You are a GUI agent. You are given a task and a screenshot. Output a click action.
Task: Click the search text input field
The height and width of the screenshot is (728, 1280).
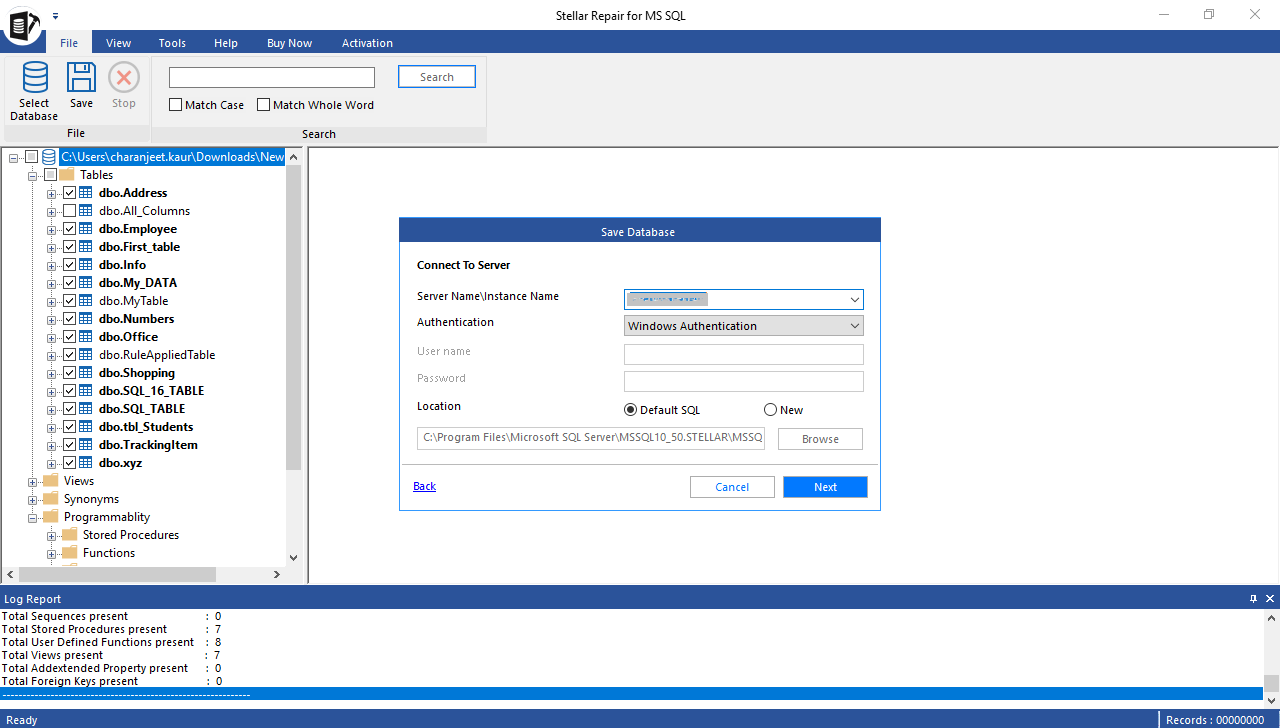(272, 78)
